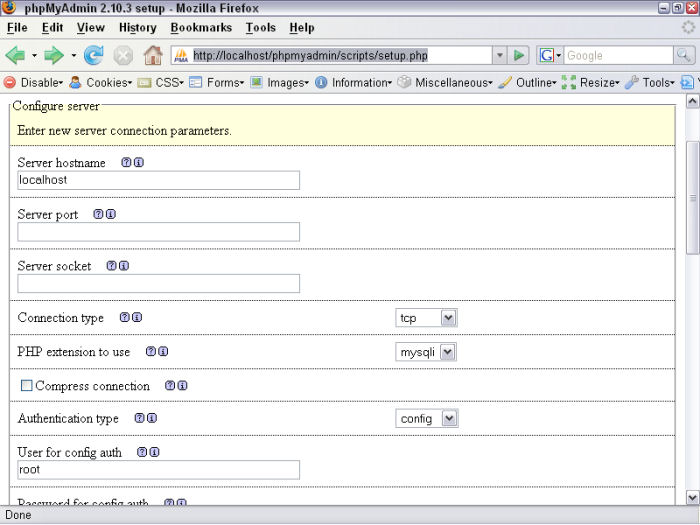This screenshot has width=700, height=525.
Task: Open the Miscellaneous developer toolbar menu
Action: click(445, 83)
